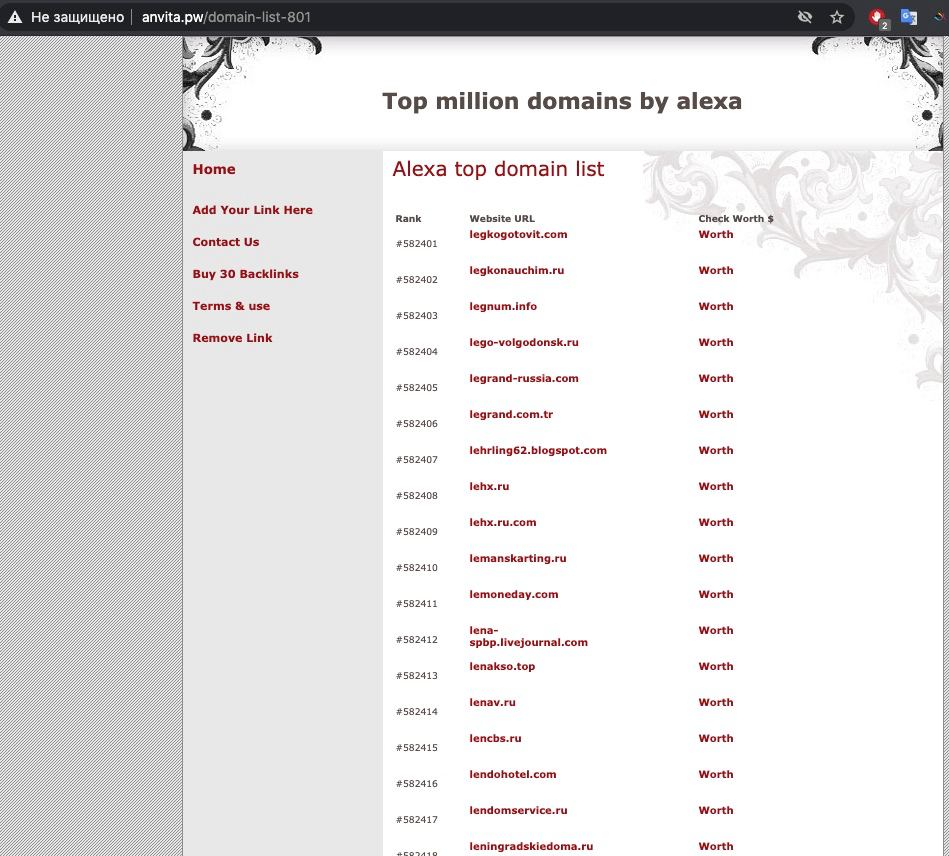Viewport: 949px width, 856px height.
Task: Click the crossed-out eye icon in the address bar
Action: [x=804, y=17]
